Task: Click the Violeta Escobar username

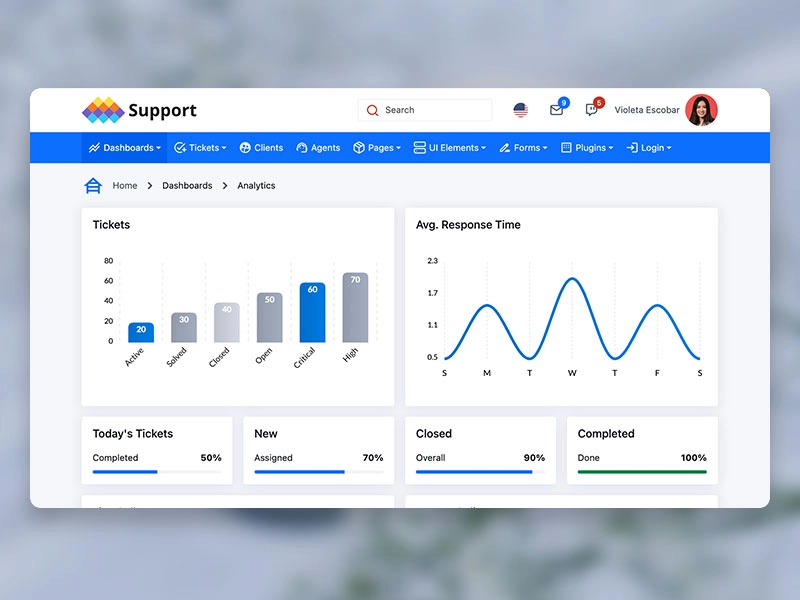Action: pos(647,110)
